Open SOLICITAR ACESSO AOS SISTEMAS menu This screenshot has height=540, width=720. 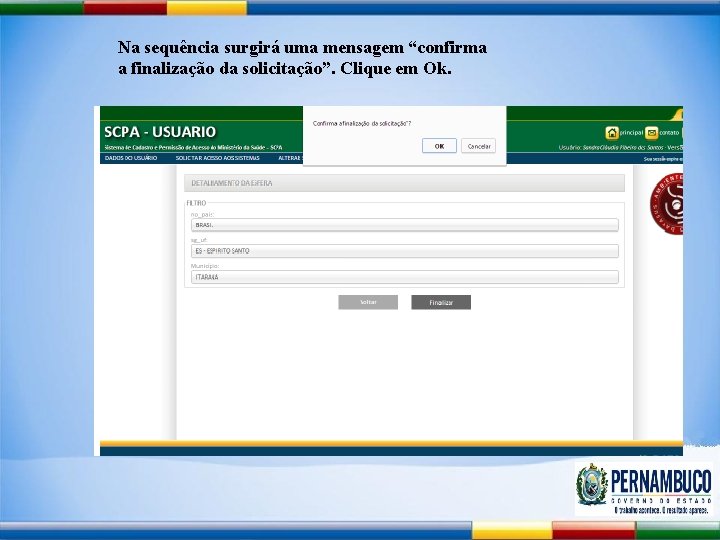[x=217, y=158]
